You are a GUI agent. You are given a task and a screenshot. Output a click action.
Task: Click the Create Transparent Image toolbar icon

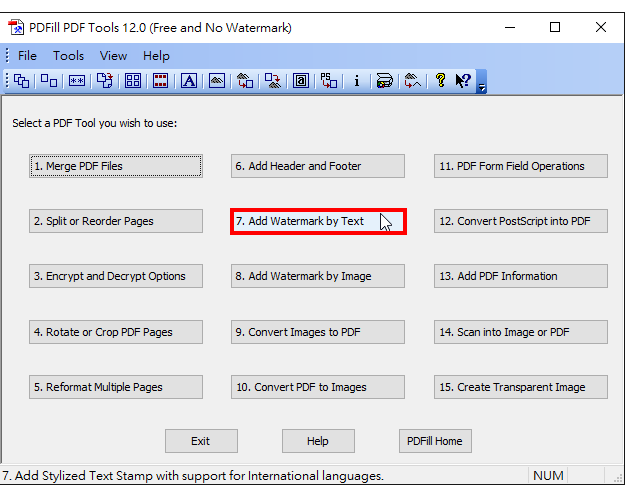[x=412, y=81]
